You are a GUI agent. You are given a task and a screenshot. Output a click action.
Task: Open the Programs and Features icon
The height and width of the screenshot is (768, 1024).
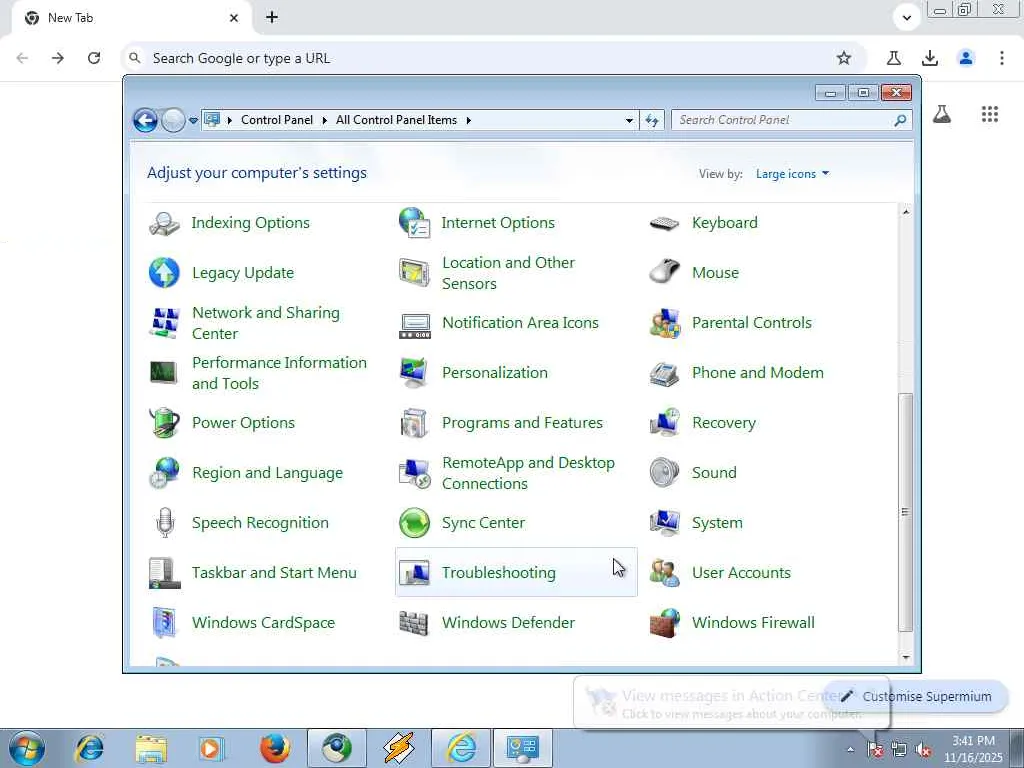point(414,423)
